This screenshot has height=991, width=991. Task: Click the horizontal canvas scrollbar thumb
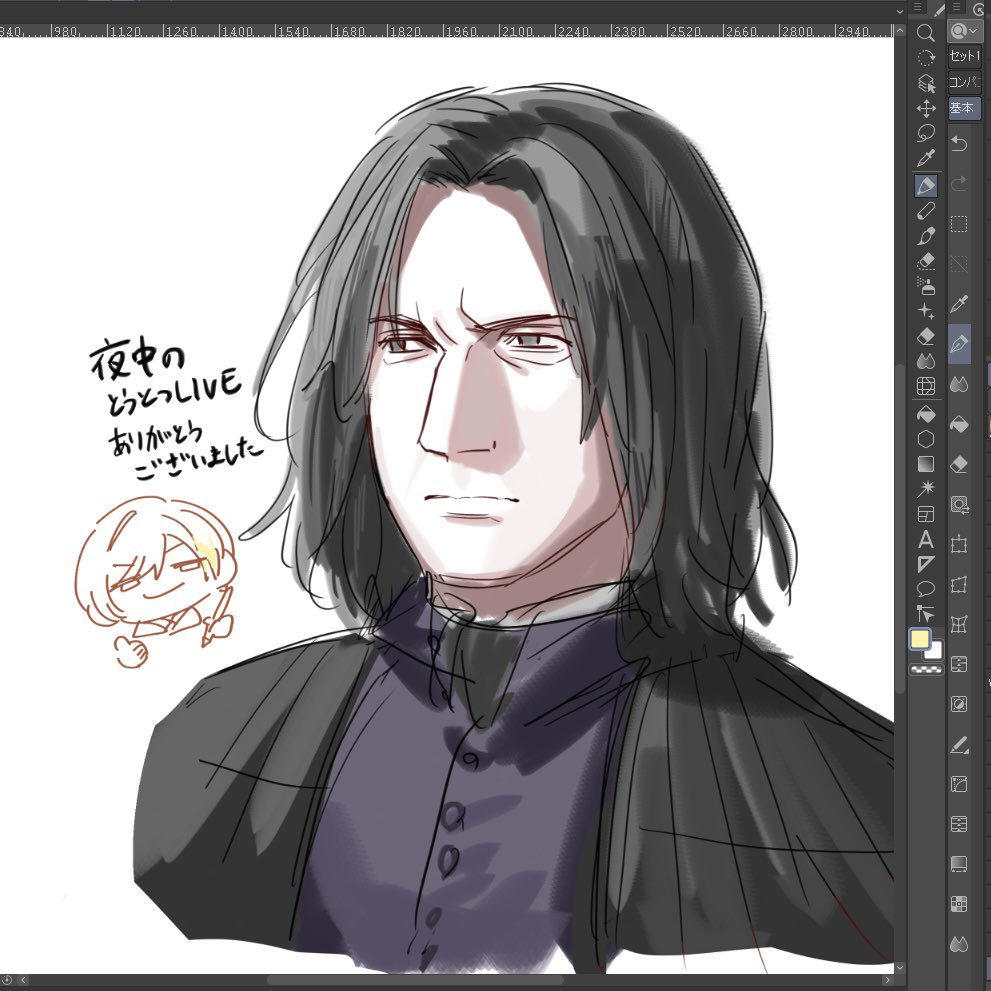tap(415, 980)
